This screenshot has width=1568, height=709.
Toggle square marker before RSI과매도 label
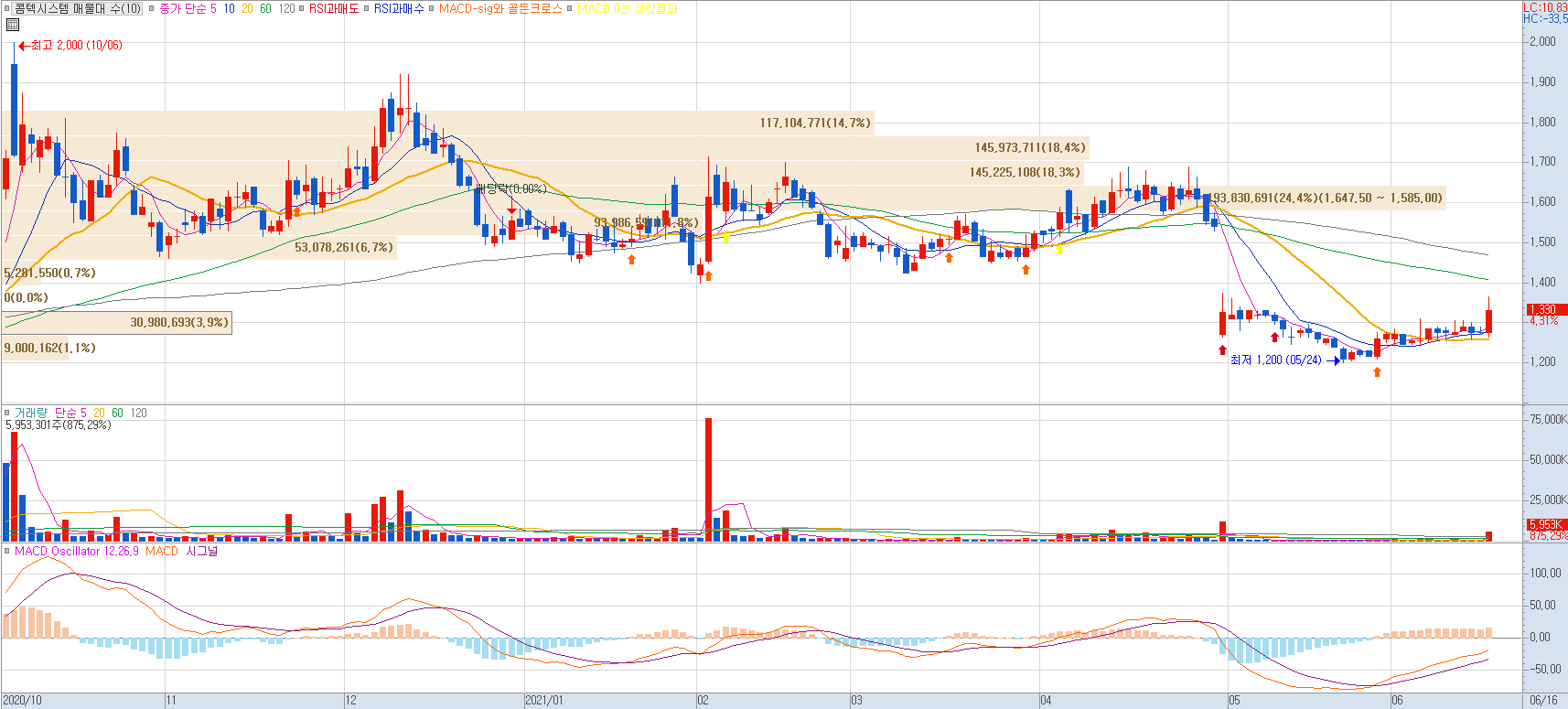pos(302,8)
